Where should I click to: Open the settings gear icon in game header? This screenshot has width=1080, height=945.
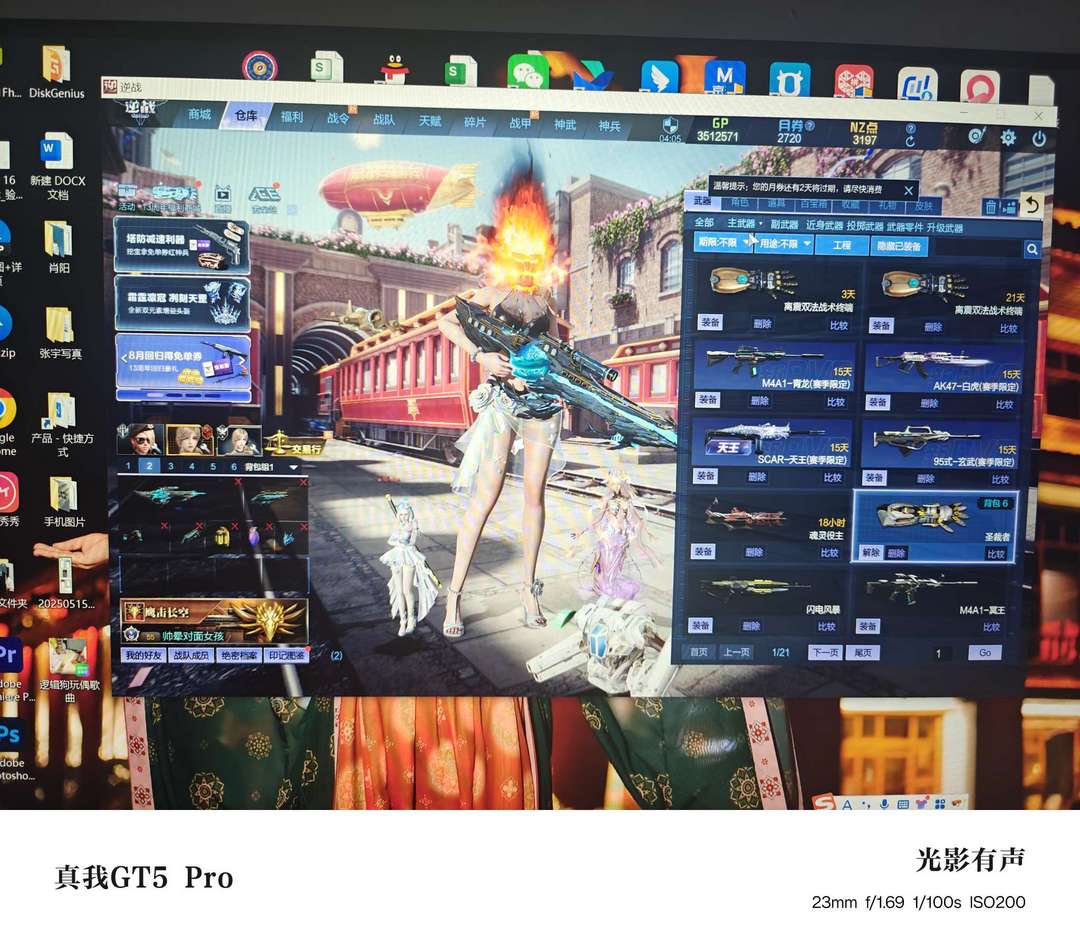pyautogui.click(x=1008, y=138)
